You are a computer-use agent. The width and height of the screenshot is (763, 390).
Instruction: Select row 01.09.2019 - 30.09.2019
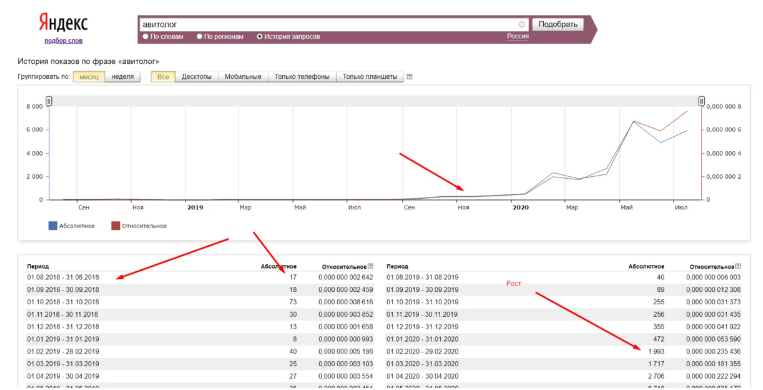[563, 290]
